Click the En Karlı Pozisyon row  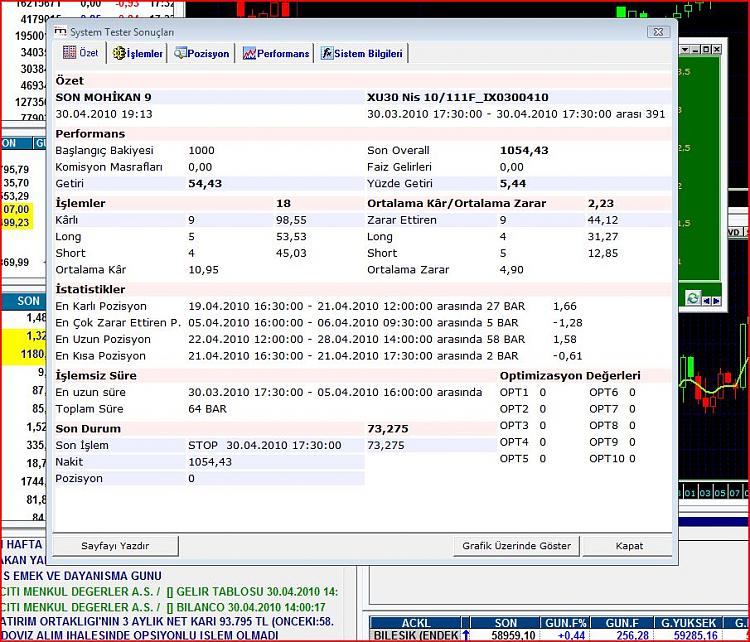click(316, 306)
